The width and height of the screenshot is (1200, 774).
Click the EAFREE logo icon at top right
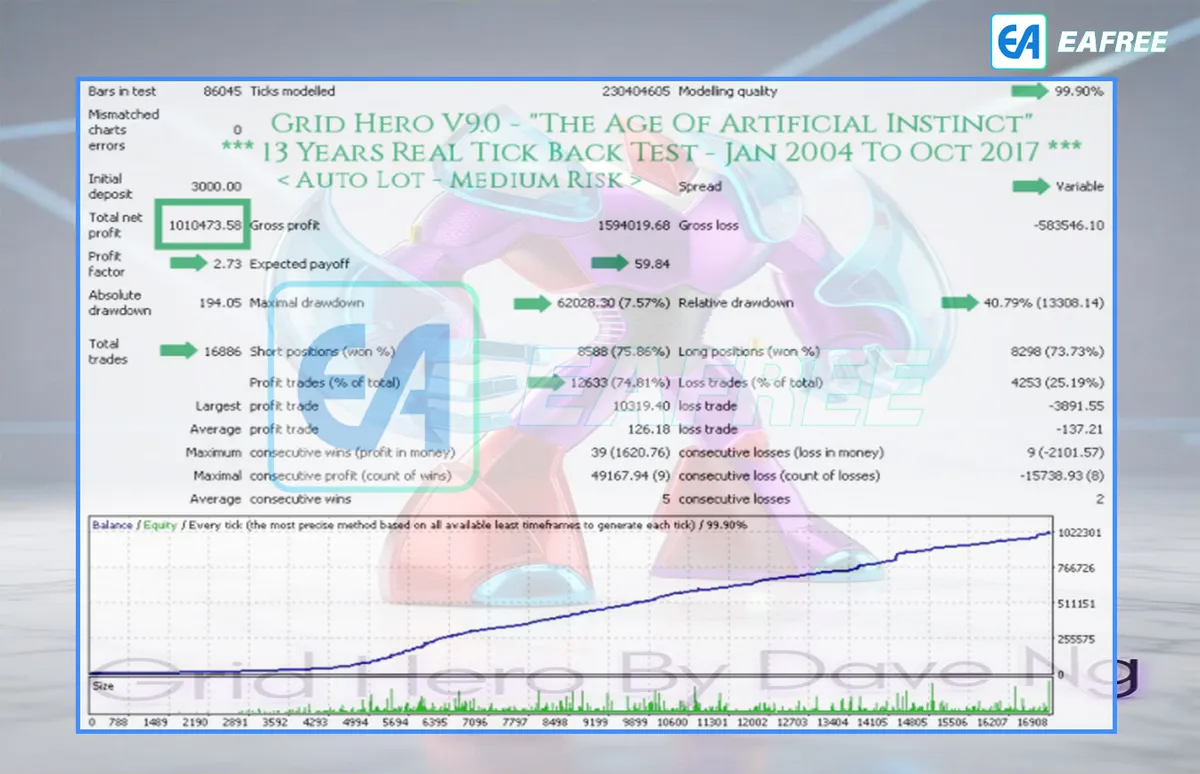[1018, 41]
